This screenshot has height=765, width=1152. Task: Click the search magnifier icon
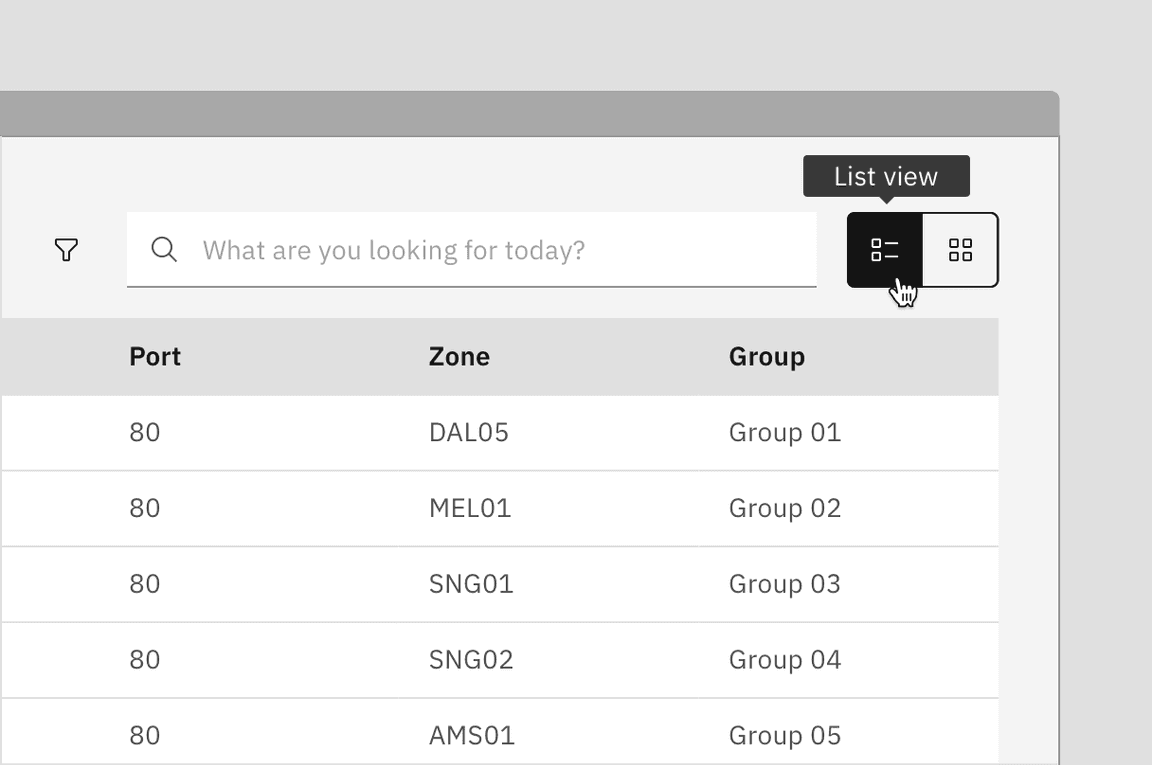point(164,250)
